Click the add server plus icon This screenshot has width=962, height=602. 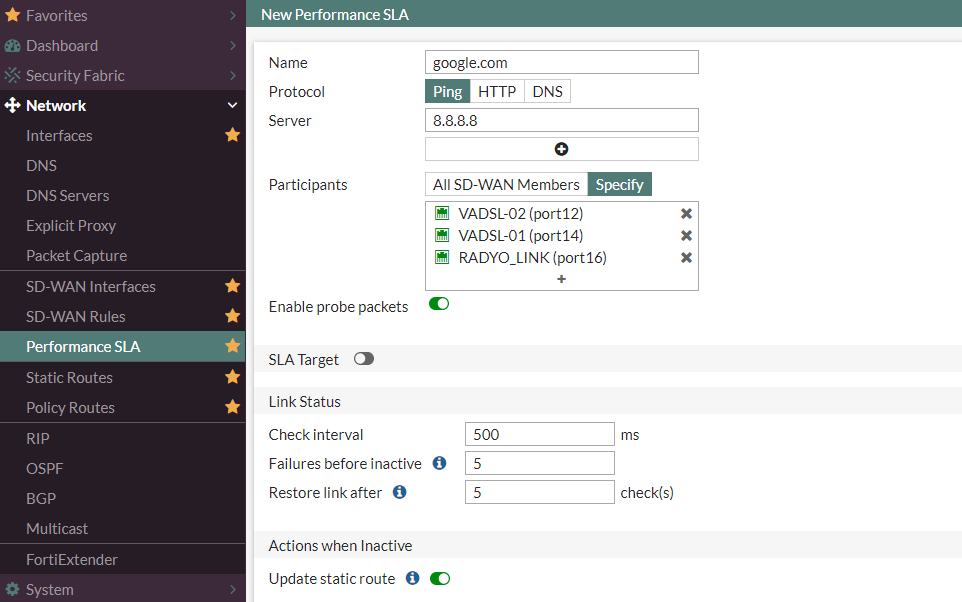click(561, 149)
